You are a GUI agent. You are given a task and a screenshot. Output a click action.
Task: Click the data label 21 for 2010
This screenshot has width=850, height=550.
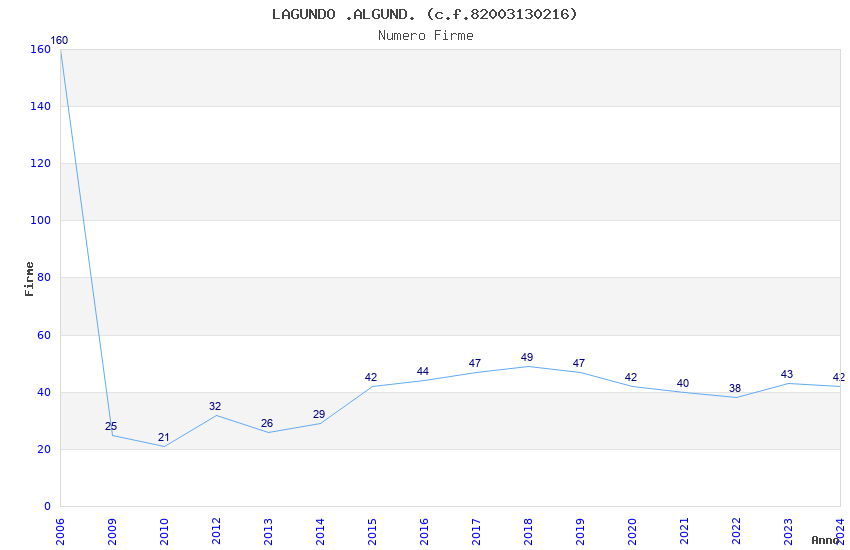[x=164, y=437]
